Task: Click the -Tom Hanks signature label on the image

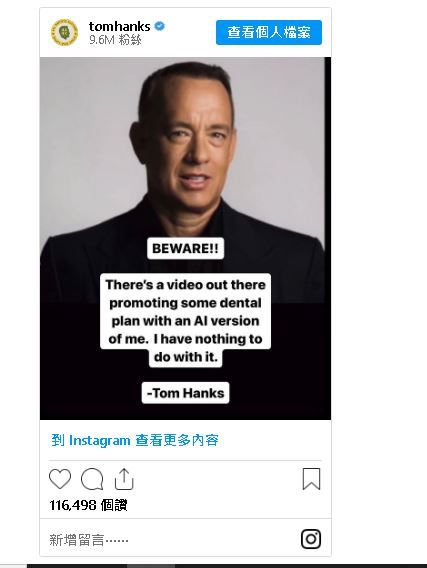Action: pos(185,393)
